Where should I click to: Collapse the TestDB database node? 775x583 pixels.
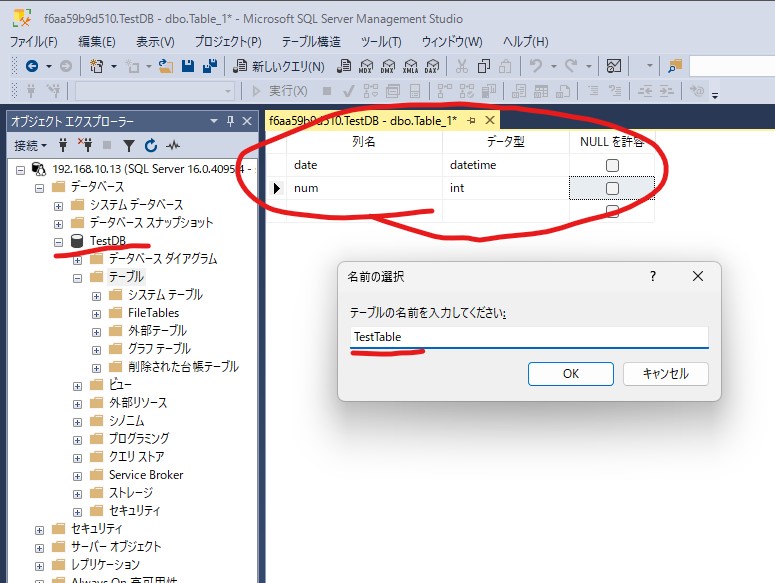pos(58,242)
